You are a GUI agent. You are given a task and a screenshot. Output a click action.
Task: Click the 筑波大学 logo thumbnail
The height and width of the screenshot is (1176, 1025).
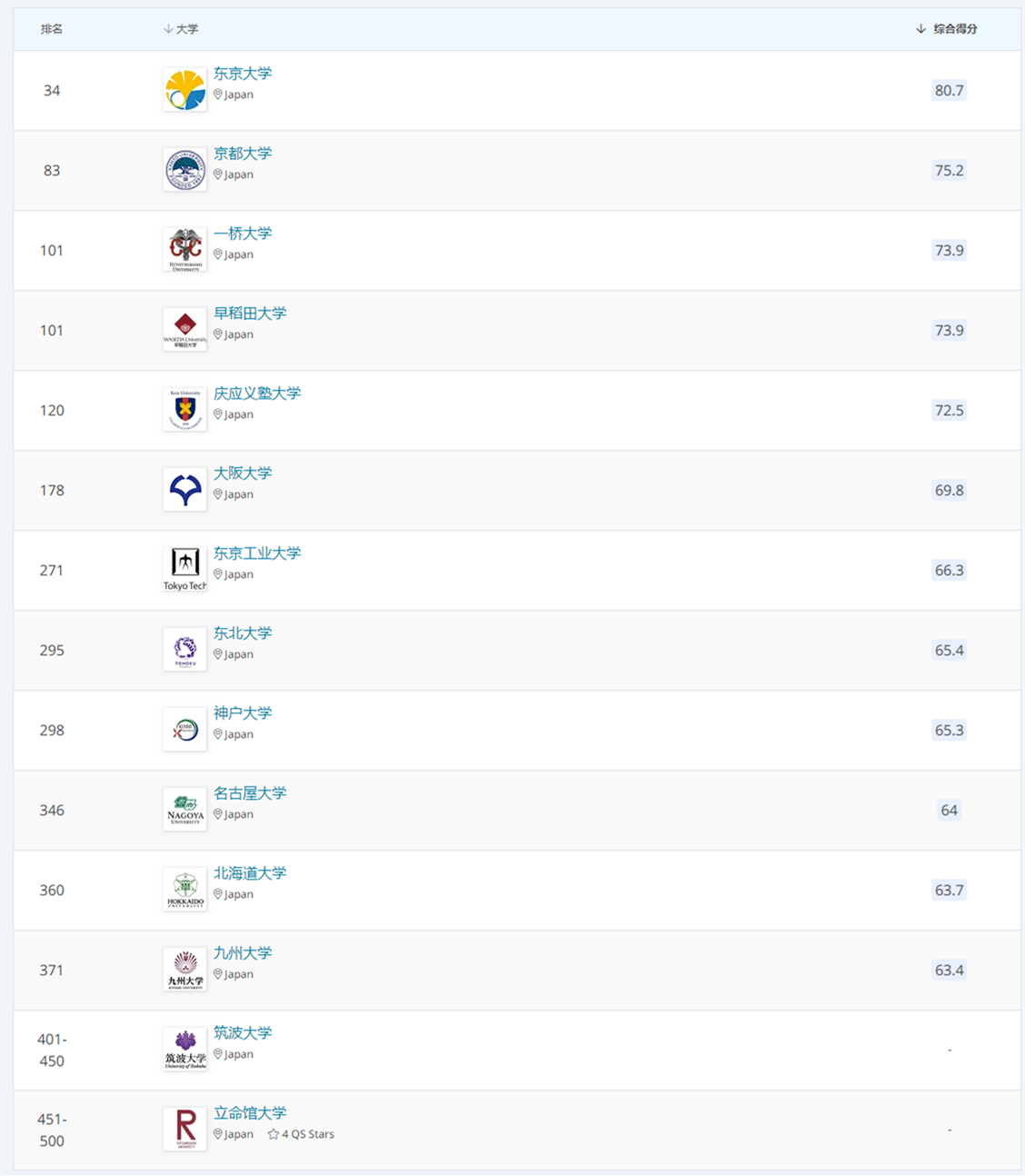(x=185, y=1050)
